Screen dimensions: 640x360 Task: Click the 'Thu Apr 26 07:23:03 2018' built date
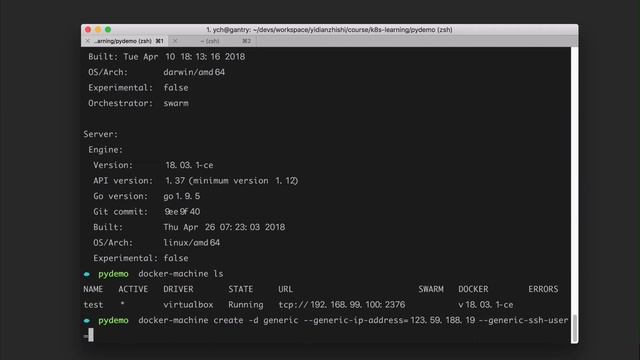click(224, 227)
